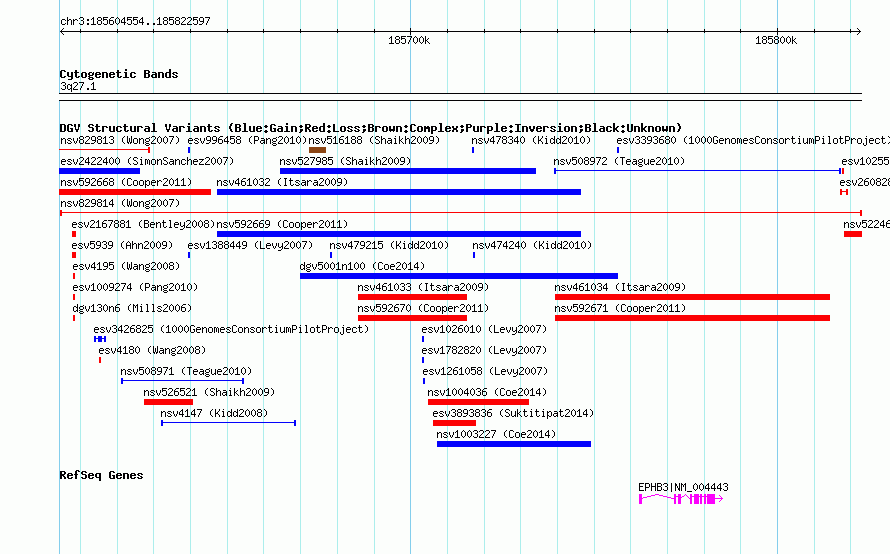Viewport: 890px width, 554px height.
Task: Click esv3393680 1000GenomesConsortiumPilotProject label
Action: click(753, 140)
